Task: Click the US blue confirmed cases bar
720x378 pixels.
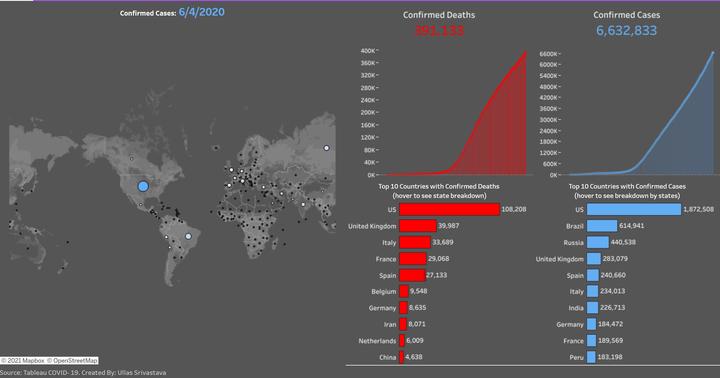Action: pyautogui.click(x=634, y=209)
